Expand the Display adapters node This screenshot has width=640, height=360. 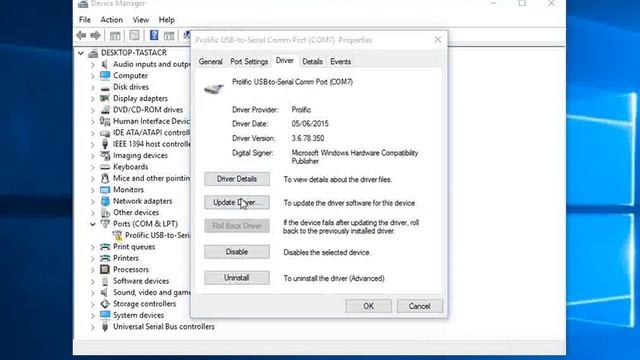coord(93,99)
